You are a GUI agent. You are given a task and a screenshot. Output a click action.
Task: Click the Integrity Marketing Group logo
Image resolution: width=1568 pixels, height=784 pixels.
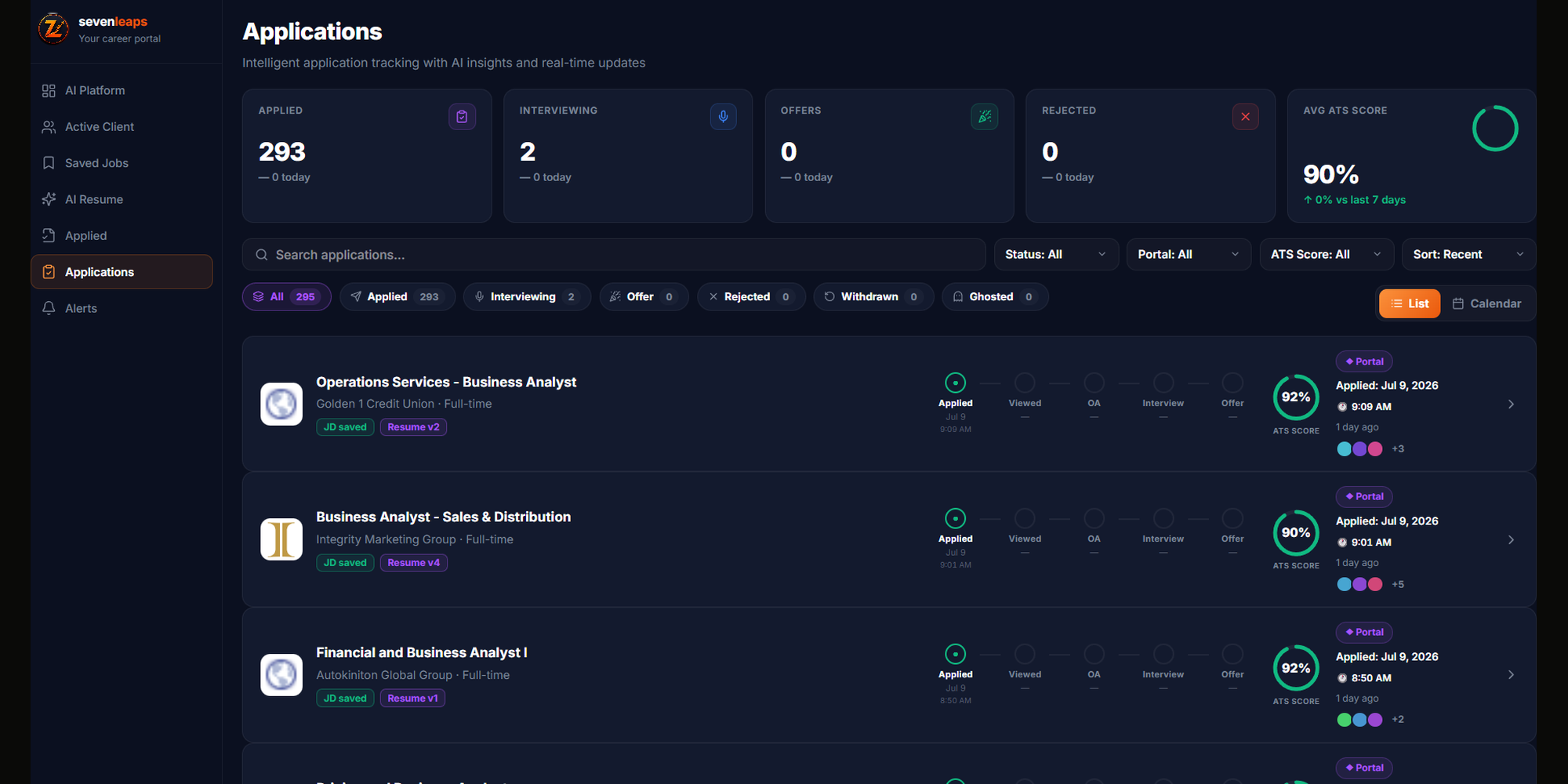pos(281,539)
